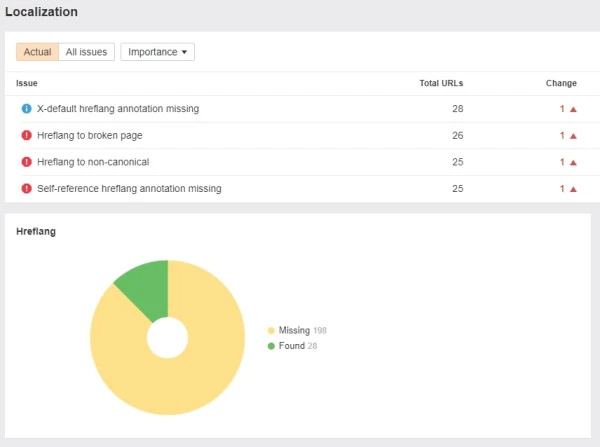The image size is (600, 447).
Task: Click the green Found slice of donut chart
Action: [x=145, y=289]
